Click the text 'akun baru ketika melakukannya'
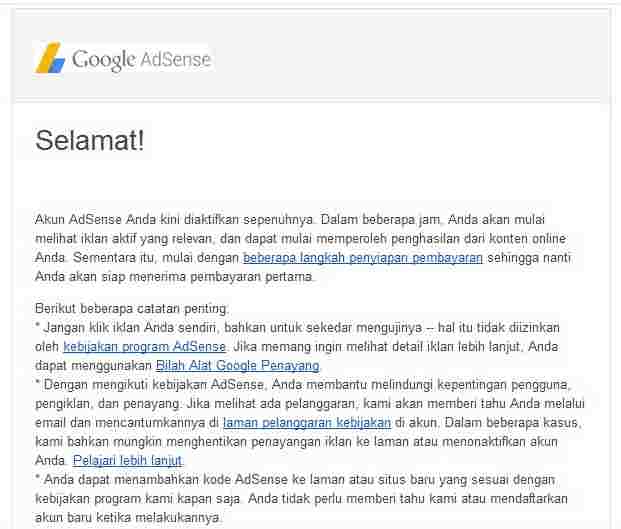This screenshot has width=621, height=529. point(127,518)
